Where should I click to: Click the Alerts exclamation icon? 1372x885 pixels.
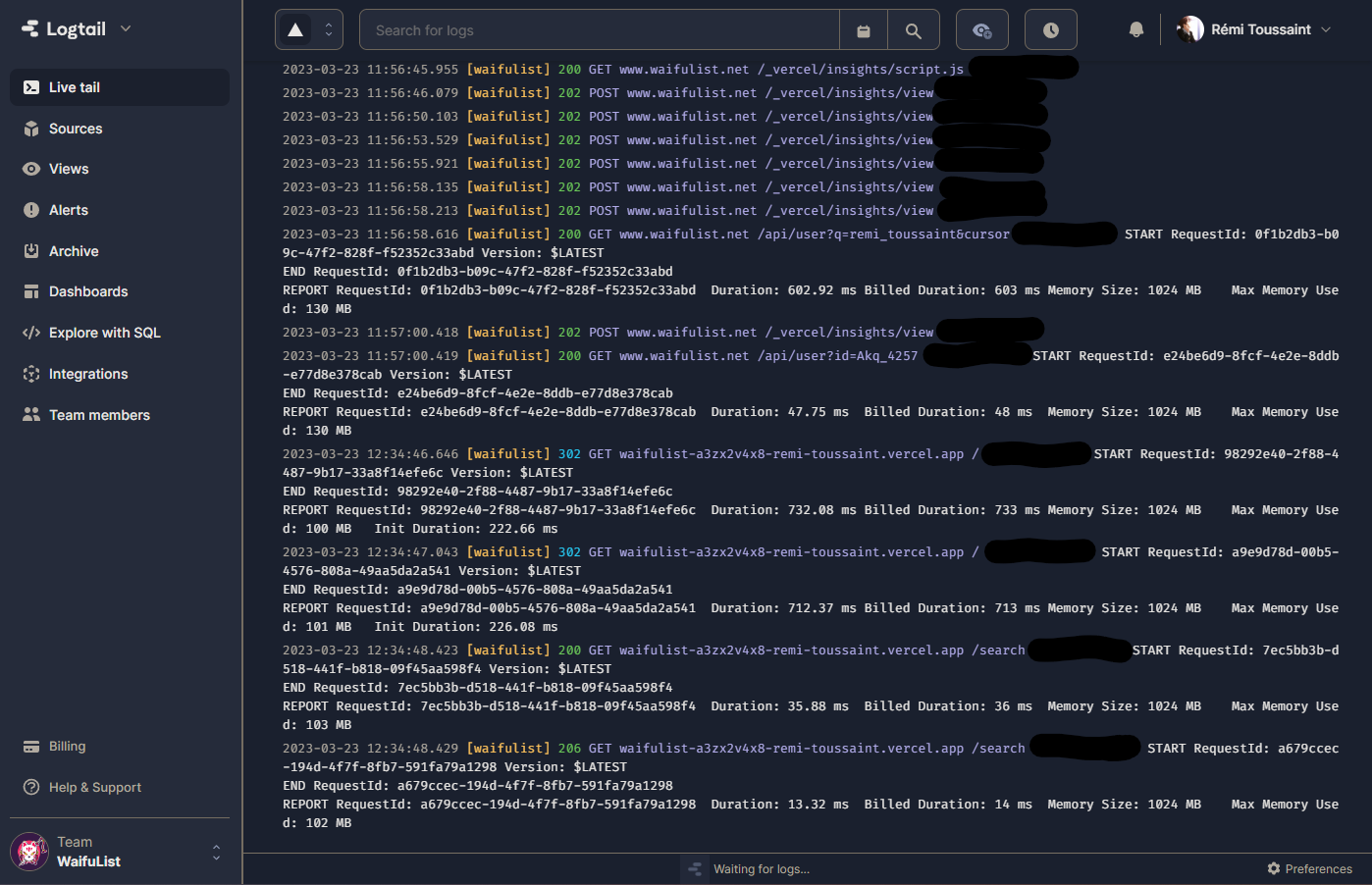31,210
